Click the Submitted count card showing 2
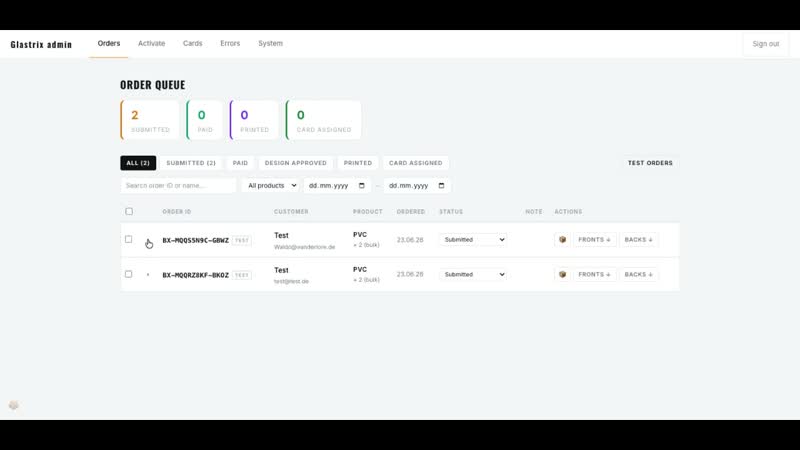This screenshot has height=450, width=800. coord(150,120)
